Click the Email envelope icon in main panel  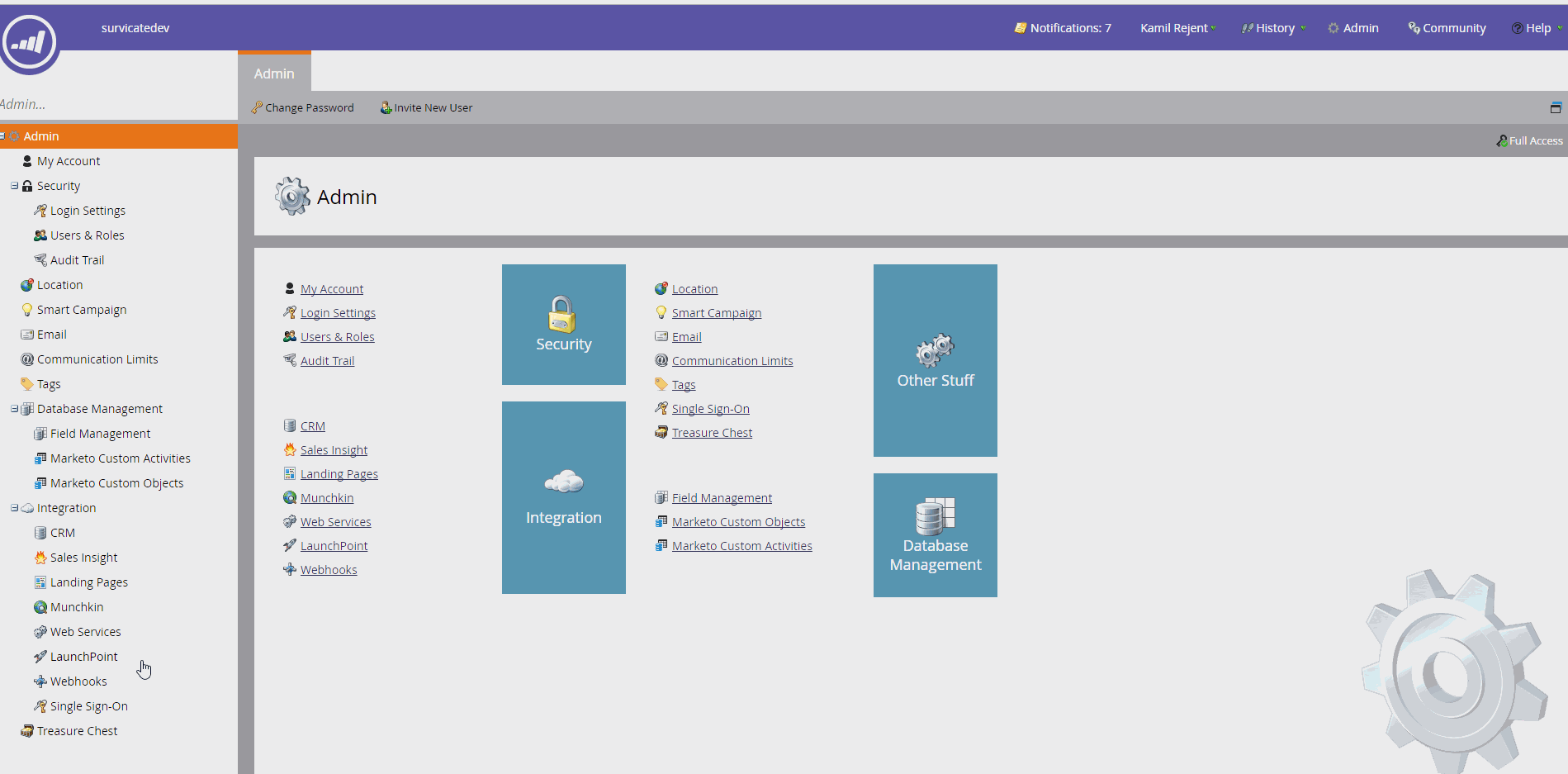[x=661, y=336]
